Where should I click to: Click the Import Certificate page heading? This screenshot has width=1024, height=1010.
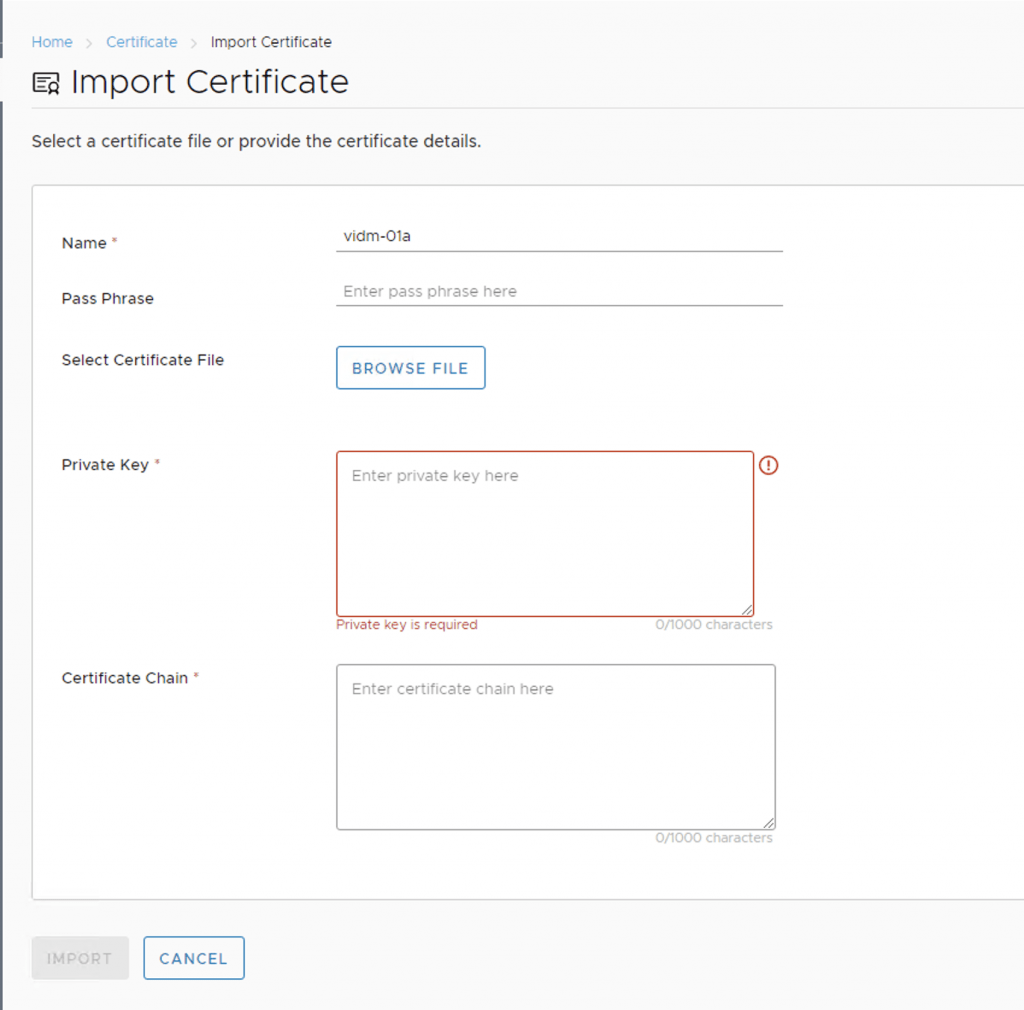209,82
